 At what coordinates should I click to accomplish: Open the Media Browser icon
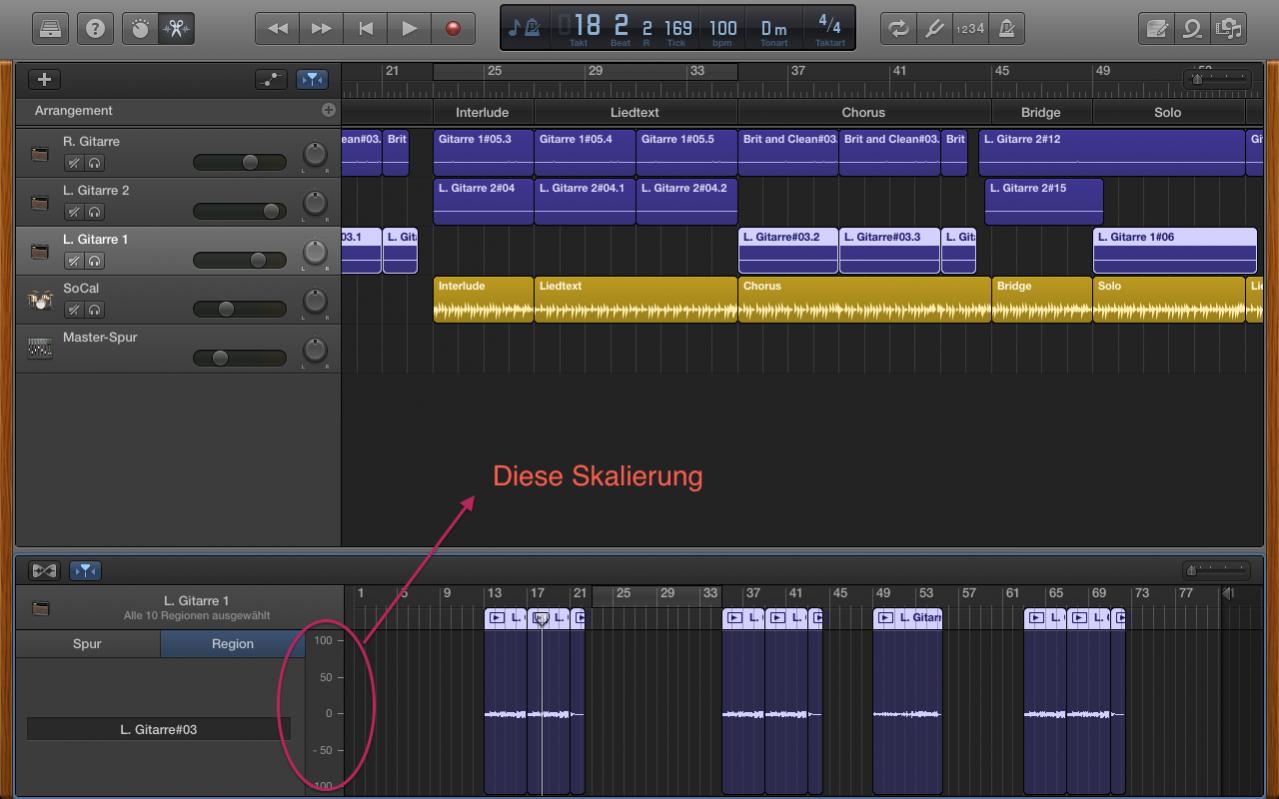1228,29
